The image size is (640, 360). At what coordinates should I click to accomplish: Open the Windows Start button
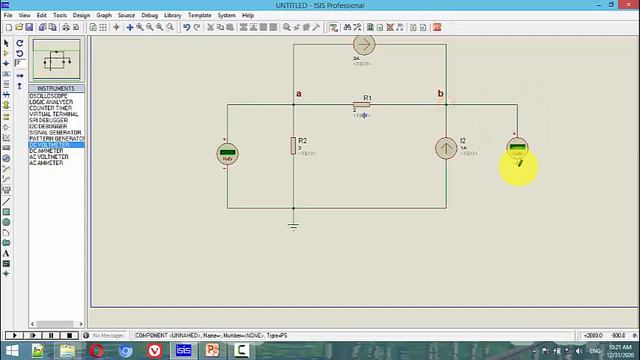click(12, 351)
